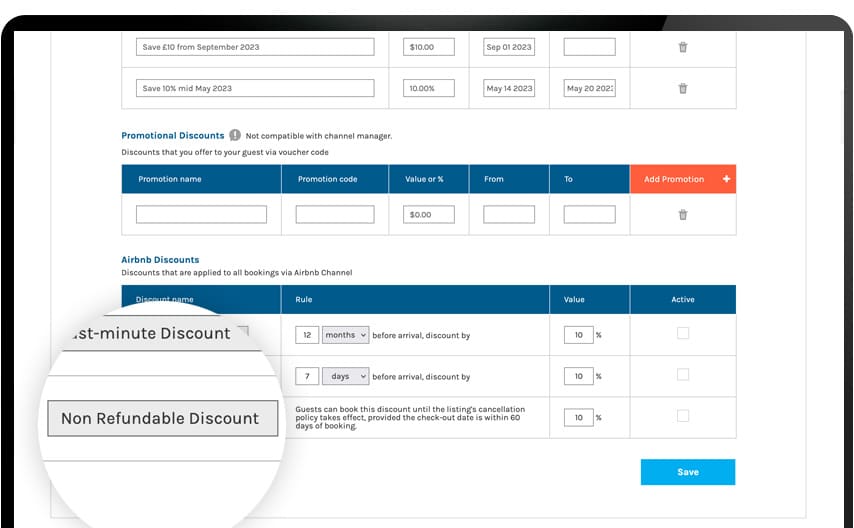Select the Sep 01 2023 From date field

point(509,47)
